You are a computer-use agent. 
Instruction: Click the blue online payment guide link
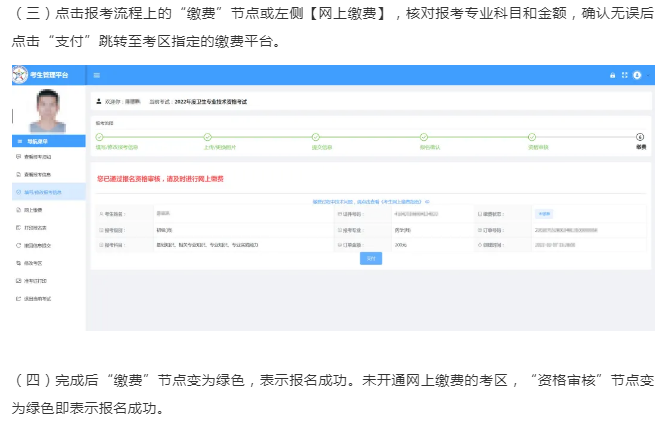click(x=382, y=201)
